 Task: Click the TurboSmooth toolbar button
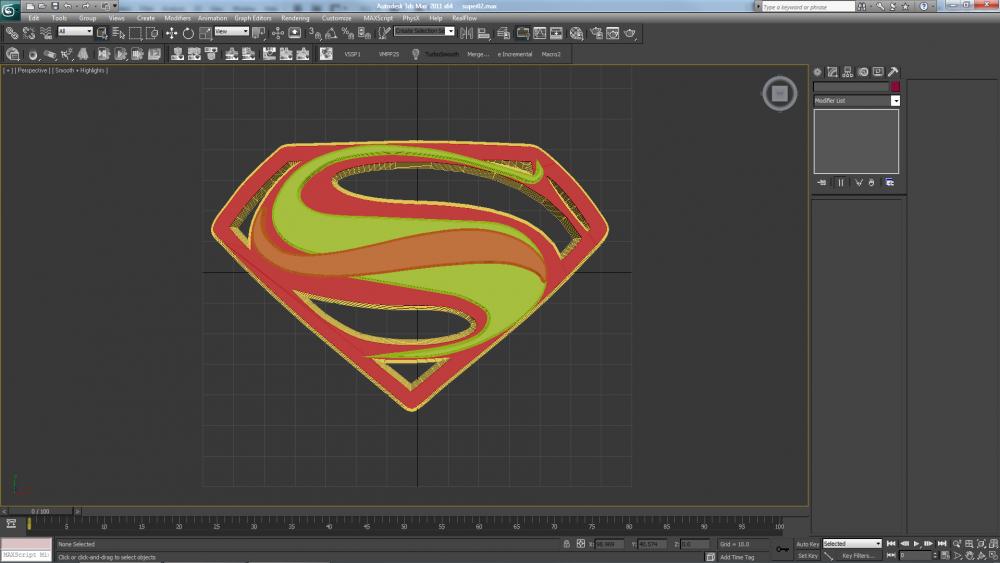[442, 54]
